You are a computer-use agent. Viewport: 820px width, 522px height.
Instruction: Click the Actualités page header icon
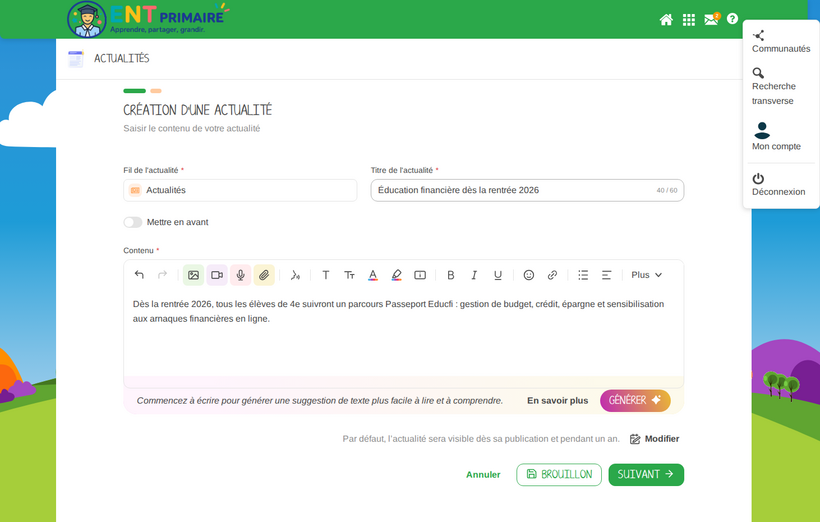click(x=76, y=59)
